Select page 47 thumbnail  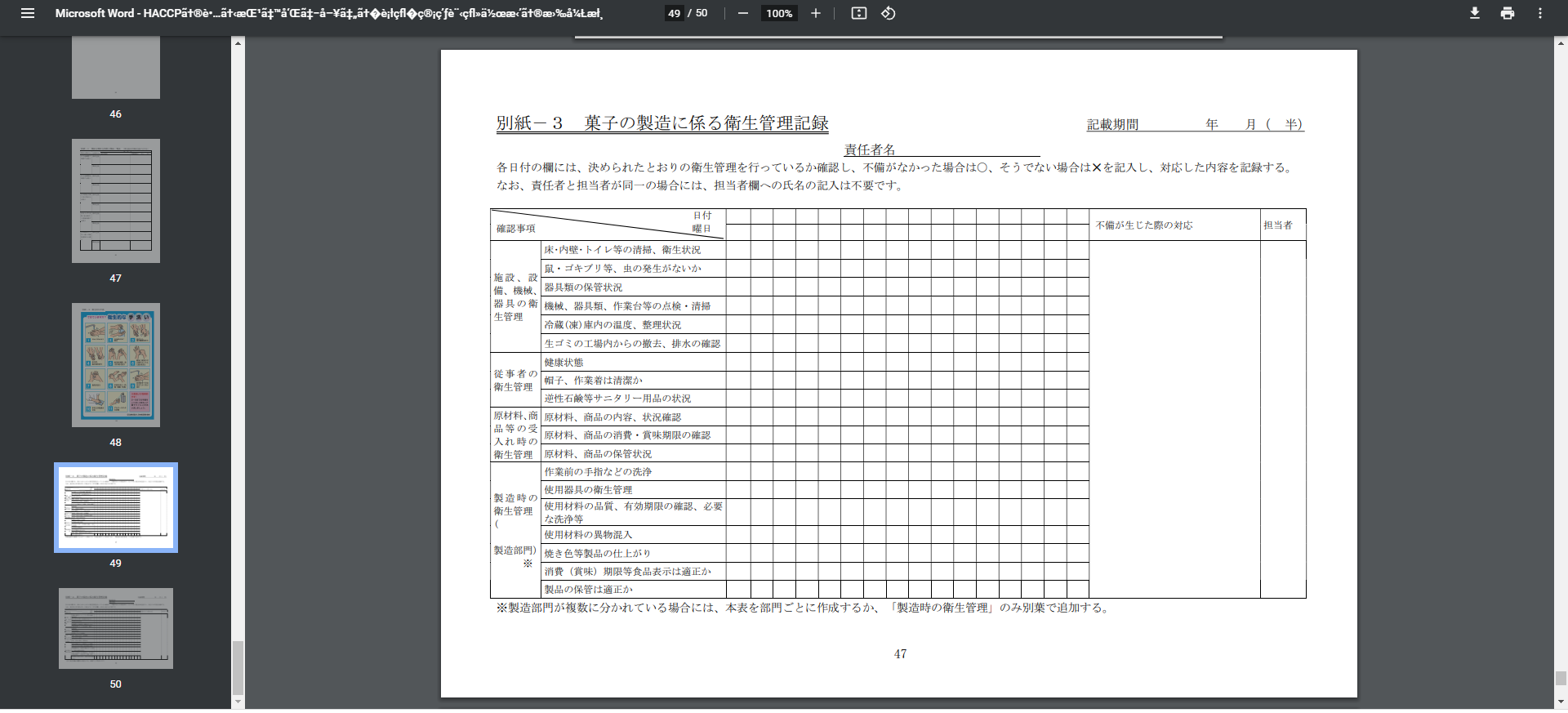[116, 201]
